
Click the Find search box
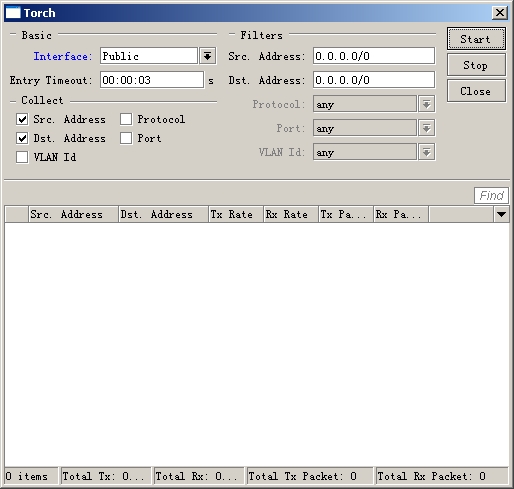(491, 195)
